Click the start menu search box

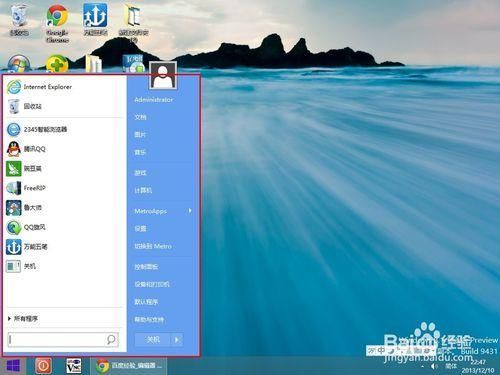(63, 339)
